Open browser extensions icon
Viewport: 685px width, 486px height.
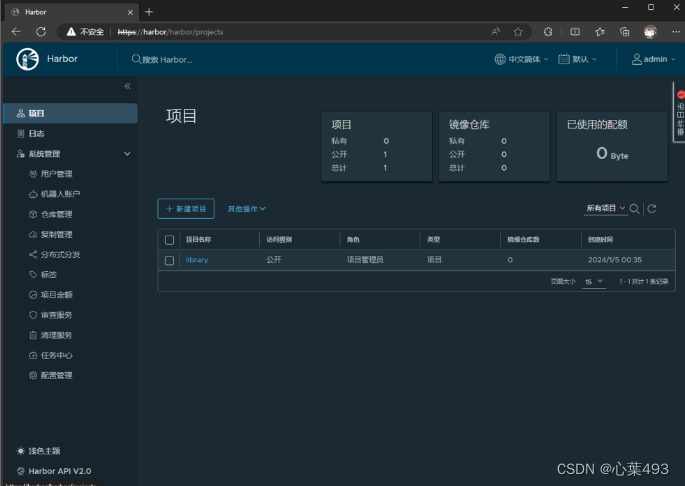tap(548, 32)
